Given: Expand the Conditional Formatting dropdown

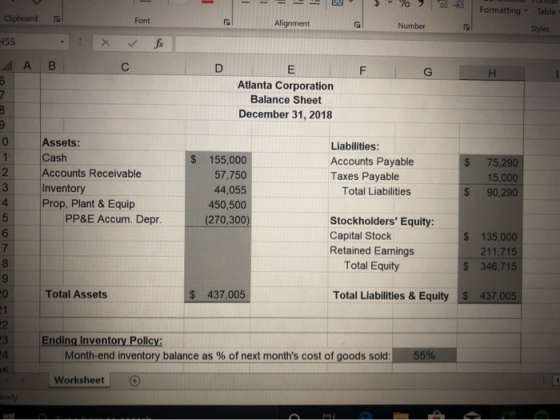Looking at the screenshot, I should [503, 10].
